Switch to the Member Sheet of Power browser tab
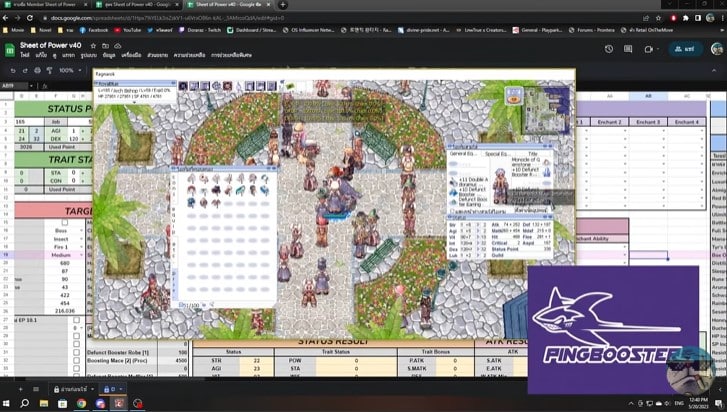 pos(45,5)
